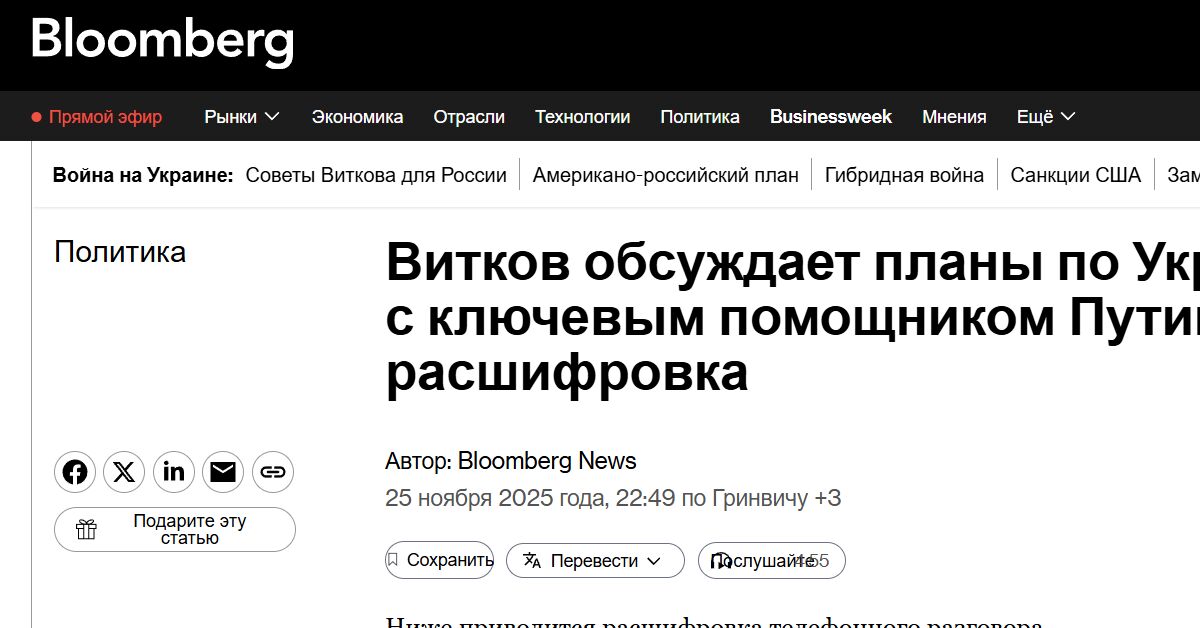Switch to the Технологии section
This screenshot has width=1200, height=628.
pos(583,116)
